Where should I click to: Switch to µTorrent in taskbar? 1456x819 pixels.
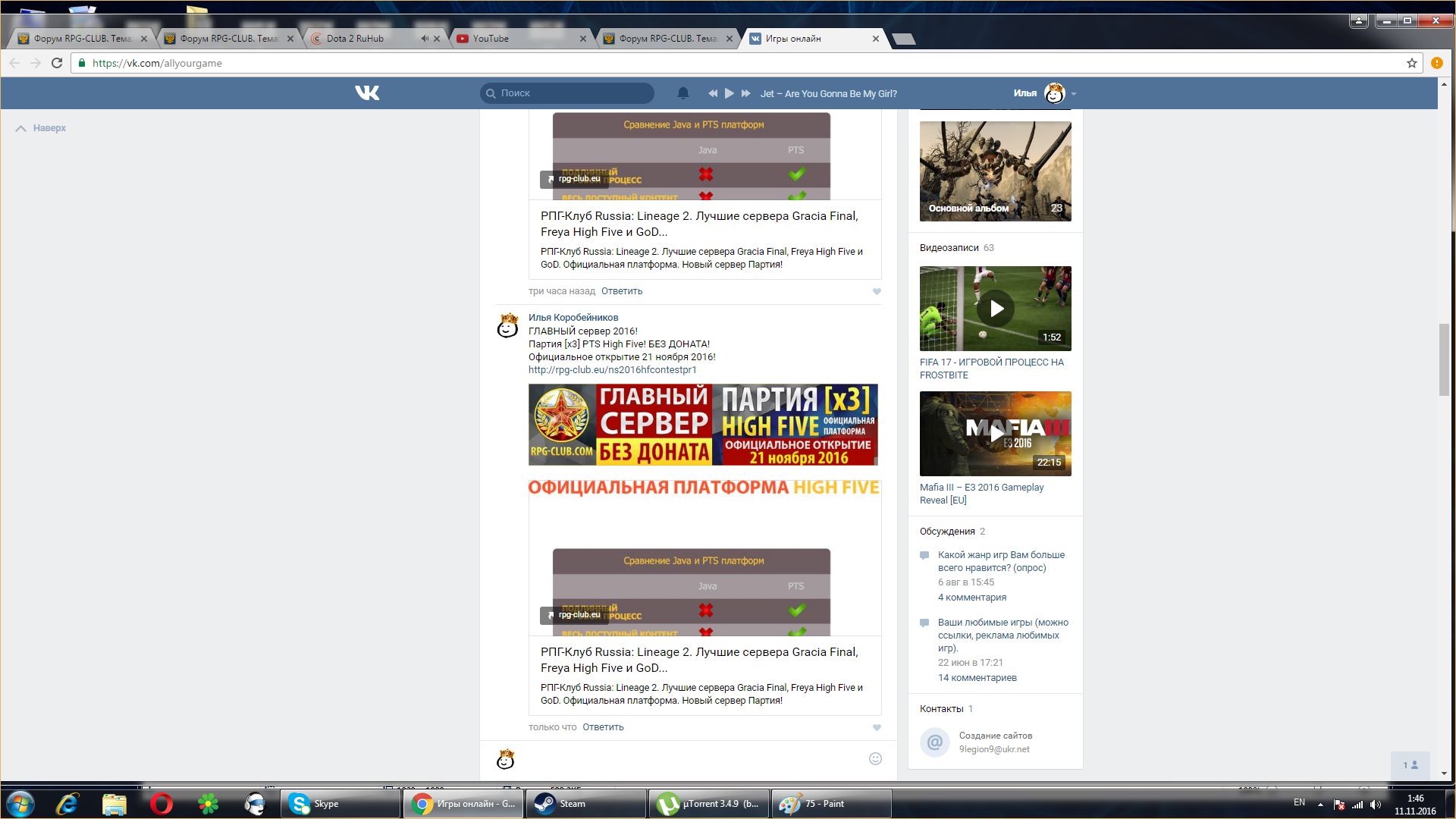tap(709, 804)
